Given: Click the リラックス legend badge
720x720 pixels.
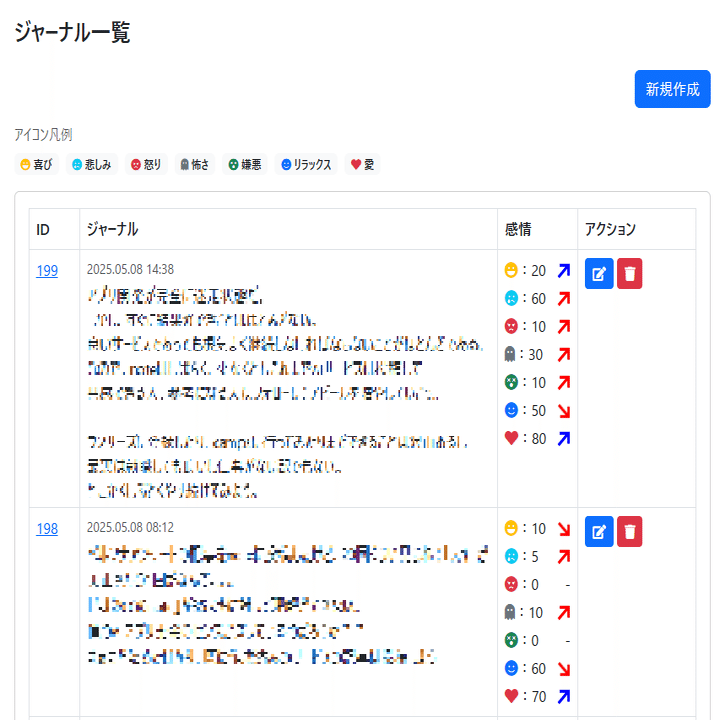Looking at the screenshot, I should [306, 164].
